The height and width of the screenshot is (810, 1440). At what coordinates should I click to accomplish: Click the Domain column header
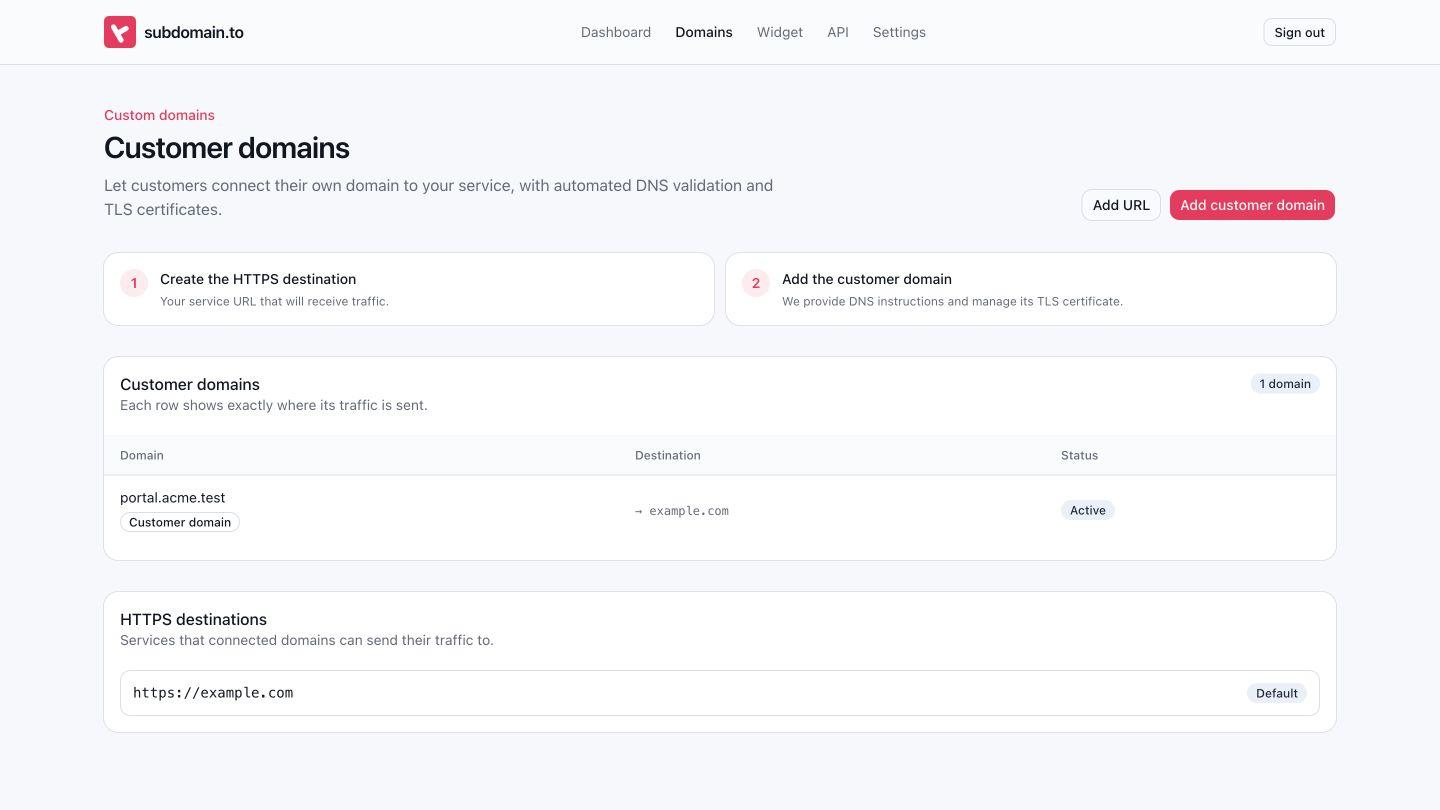(142, 455)
